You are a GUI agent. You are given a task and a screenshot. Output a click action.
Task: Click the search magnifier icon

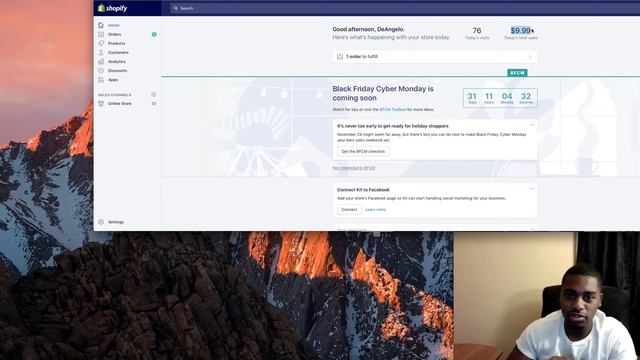point(176,8)
